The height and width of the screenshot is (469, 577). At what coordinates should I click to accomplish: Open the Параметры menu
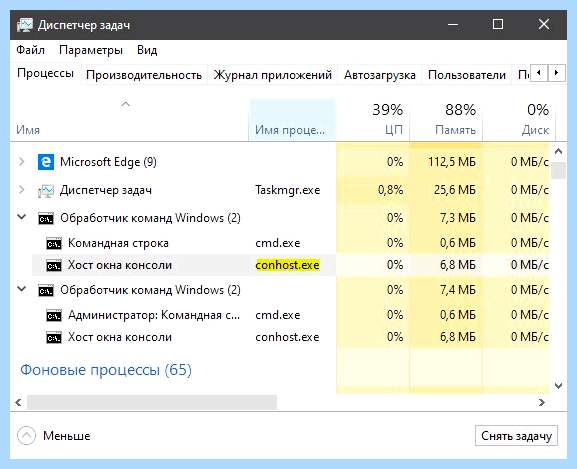[x=91, y=50]
